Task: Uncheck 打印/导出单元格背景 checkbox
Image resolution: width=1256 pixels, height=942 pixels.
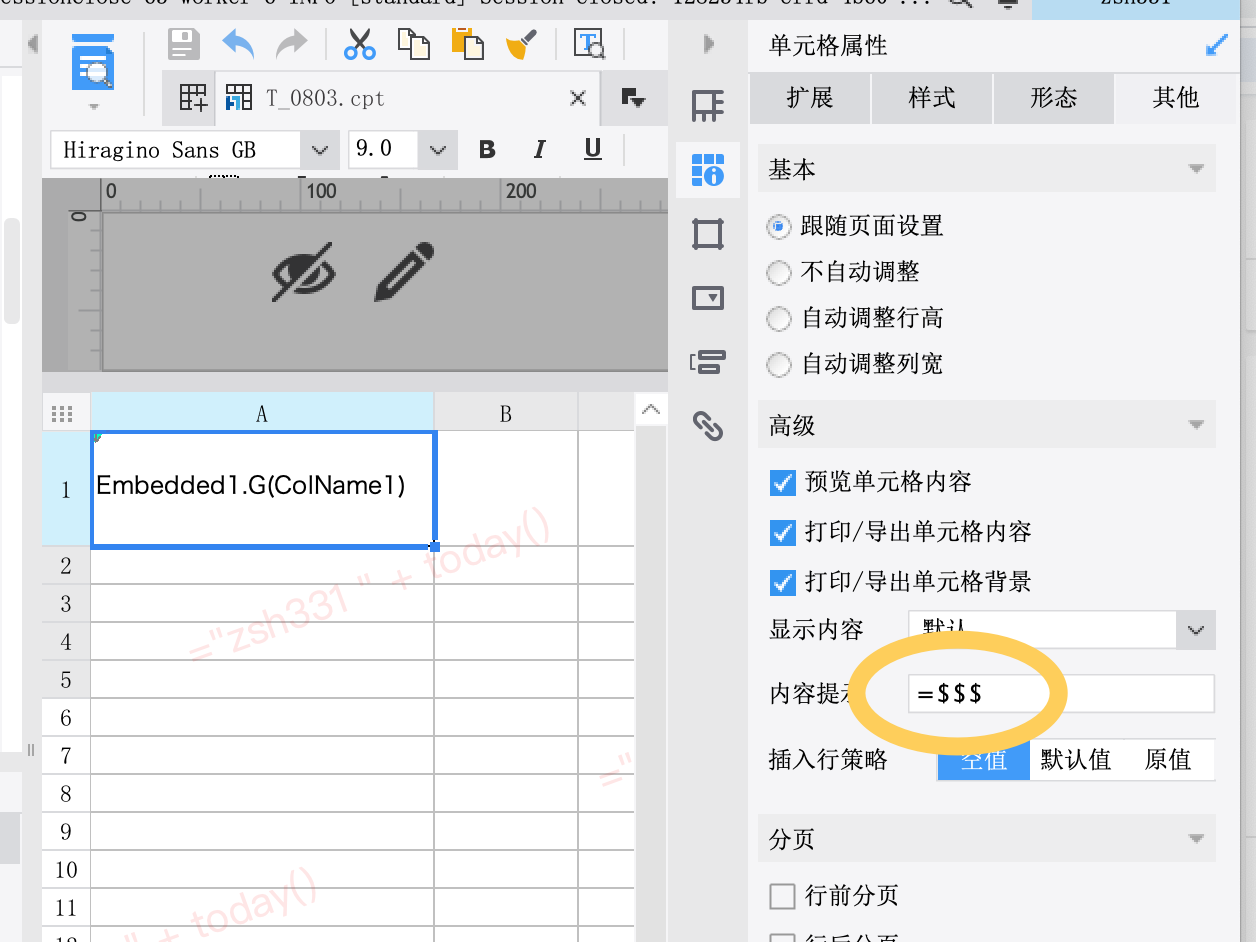Action: (x=783, y=582)
